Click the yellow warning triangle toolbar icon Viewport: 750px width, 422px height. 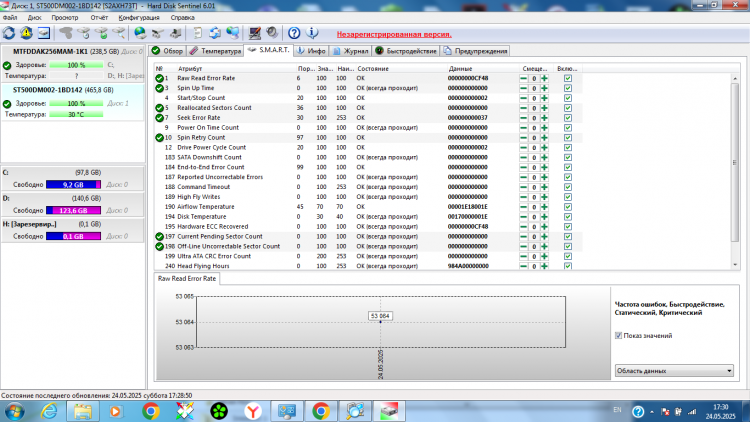click(26, 33)
